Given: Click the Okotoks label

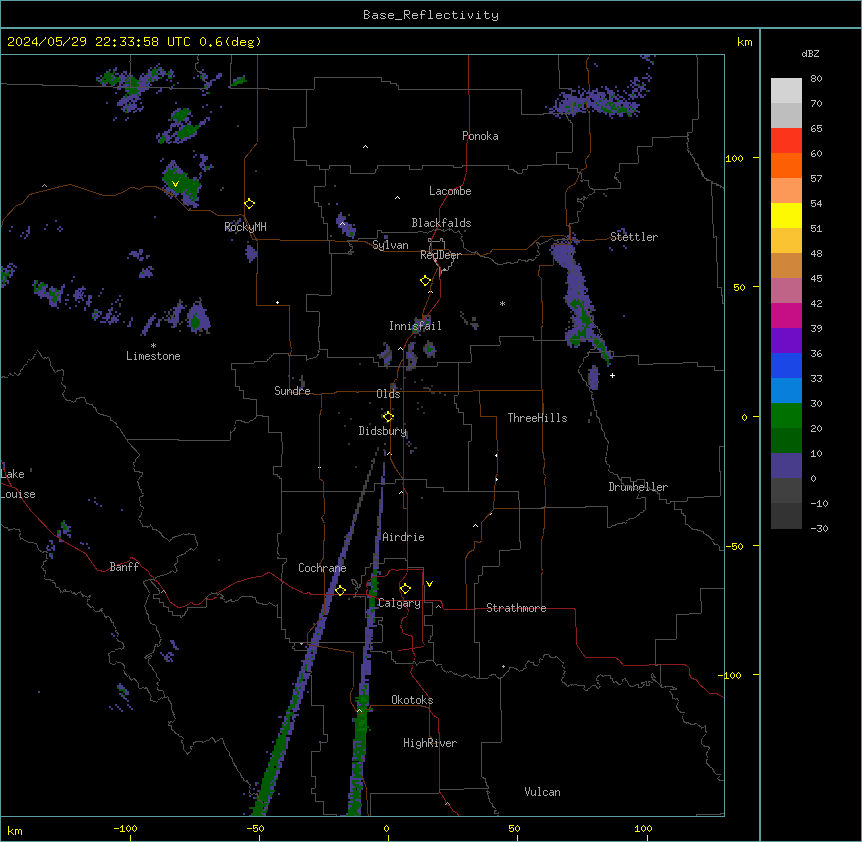Looking at the screenshot, I should [412, 700].
